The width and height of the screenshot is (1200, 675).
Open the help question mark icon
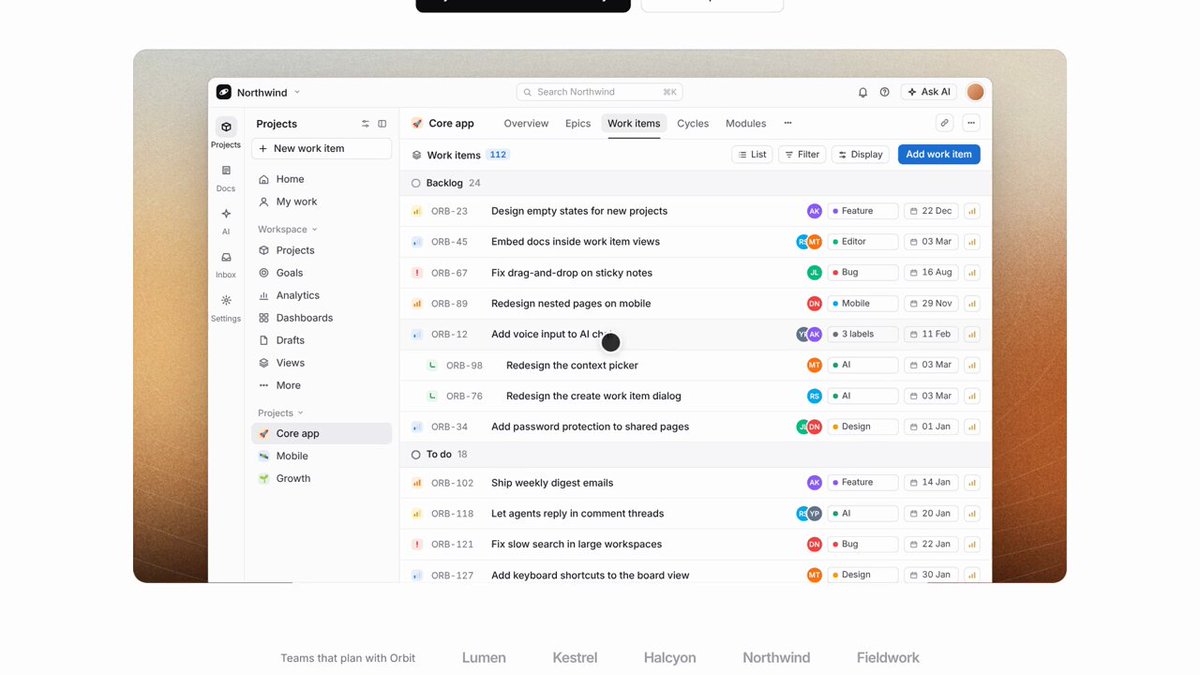885,92
